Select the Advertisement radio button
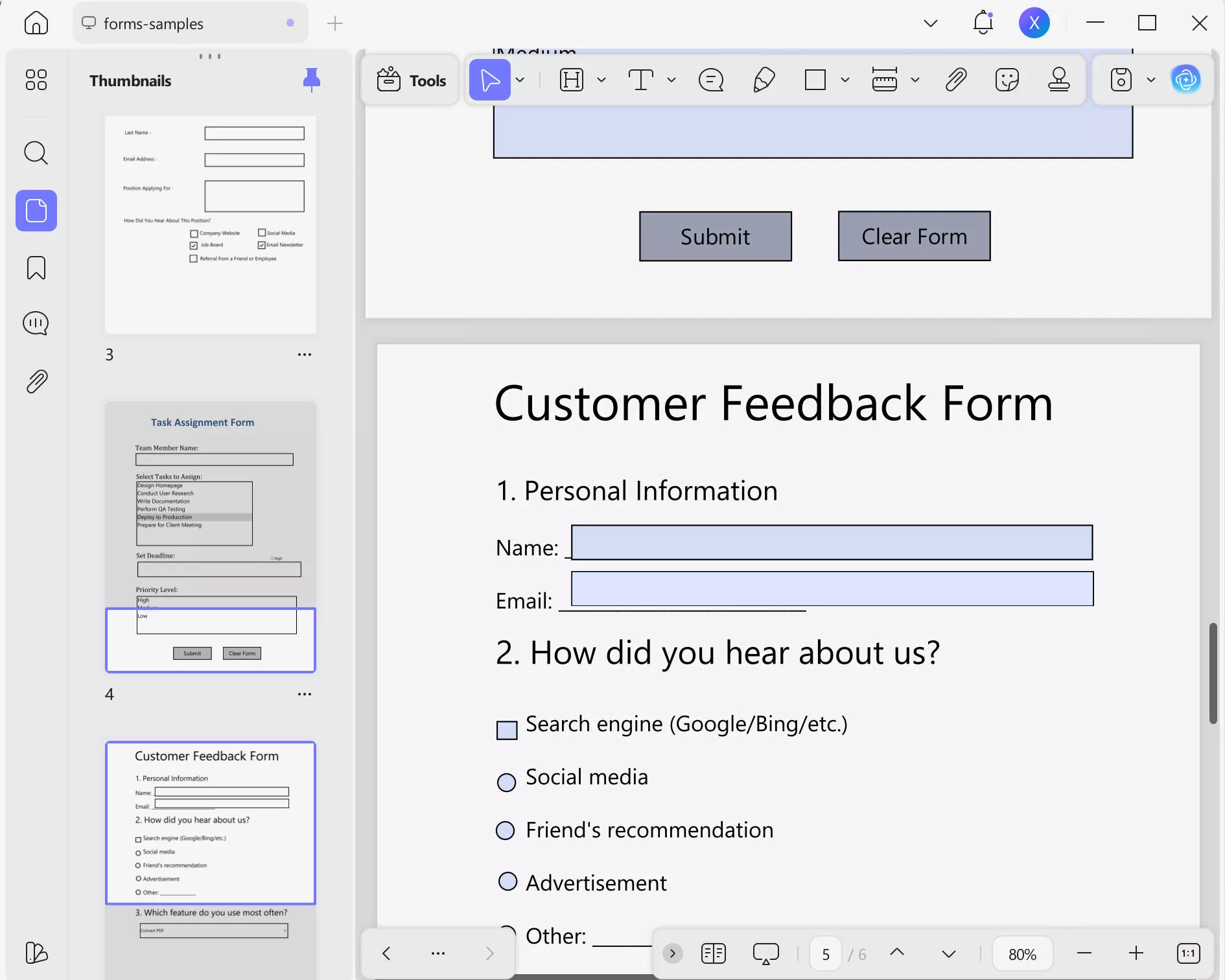Viewport: 1225px width, 980px height. tap(506, 881)
